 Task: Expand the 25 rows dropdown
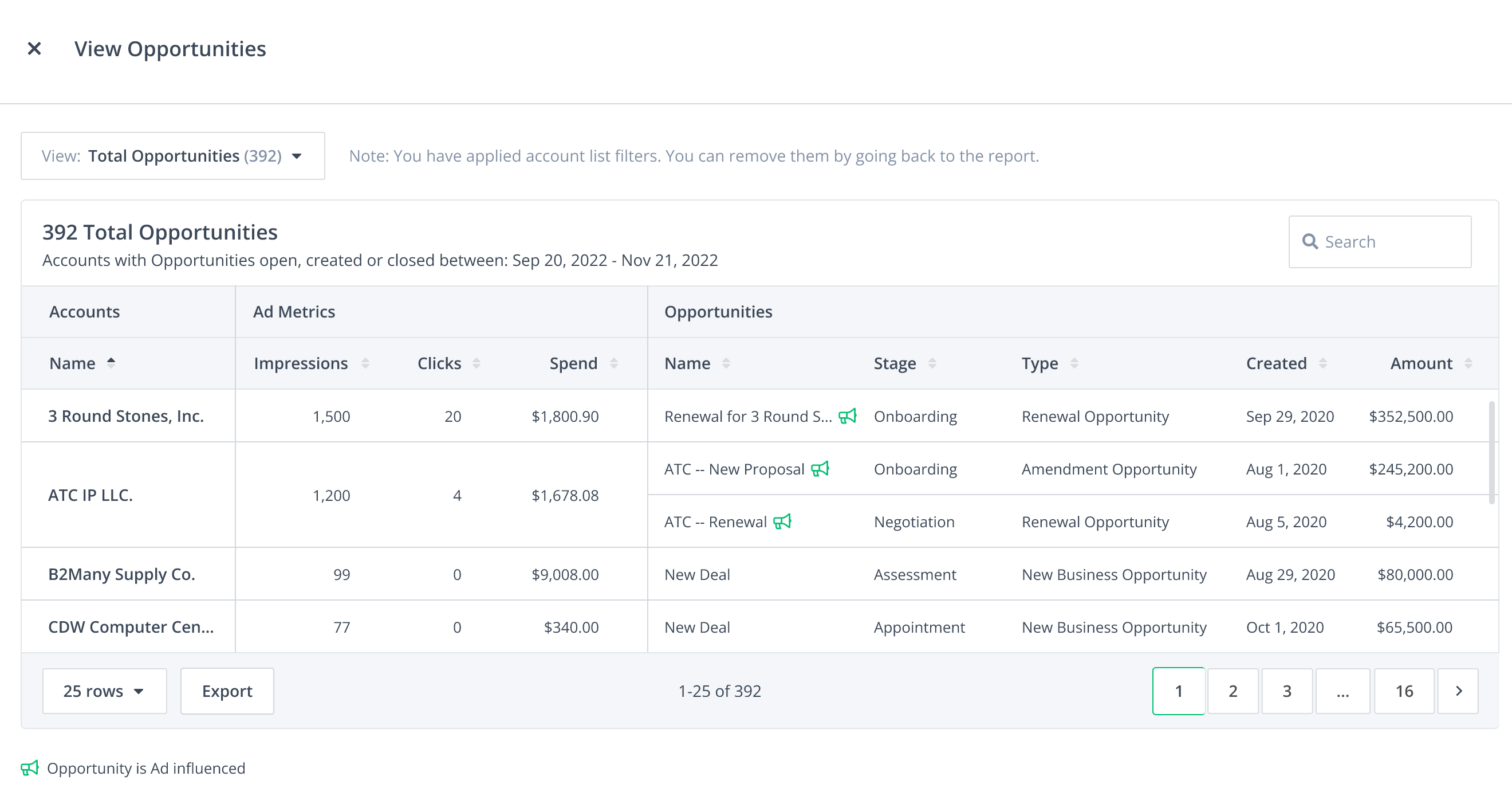pos(104,691)
